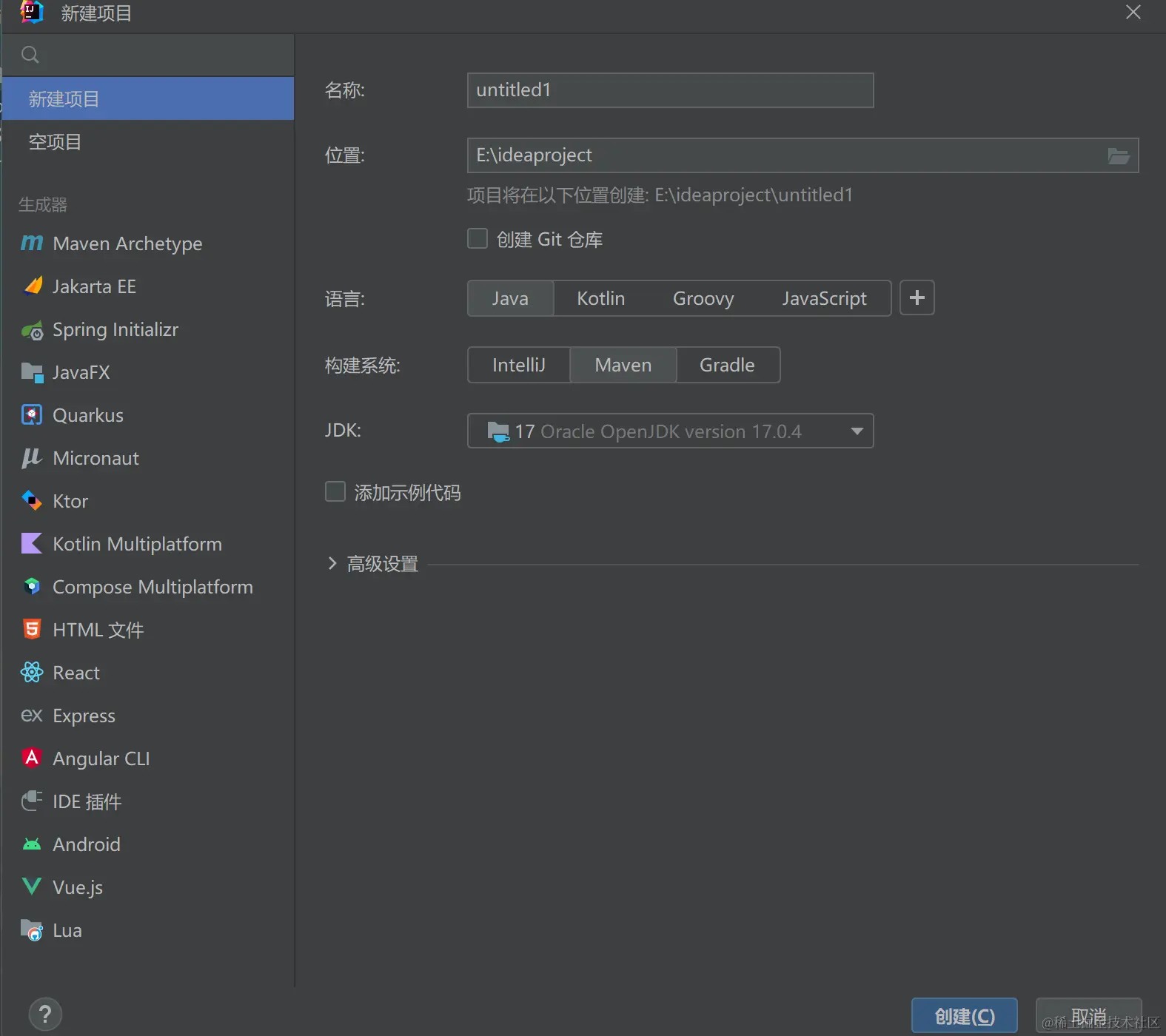This screenshot has width=1166, height=1036.
Task: Select the Vue.js generator label
Action: pos(78,887)
